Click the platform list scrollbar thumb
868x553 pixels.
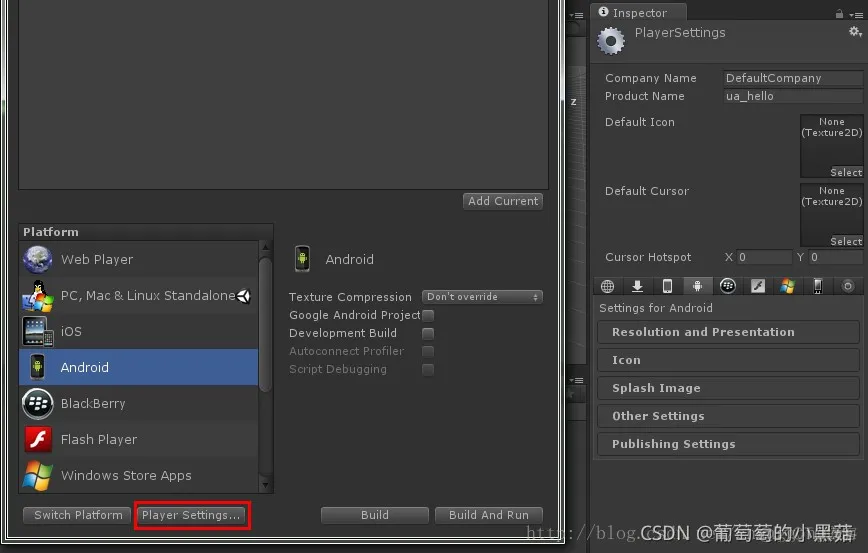(x=265, y=324)
